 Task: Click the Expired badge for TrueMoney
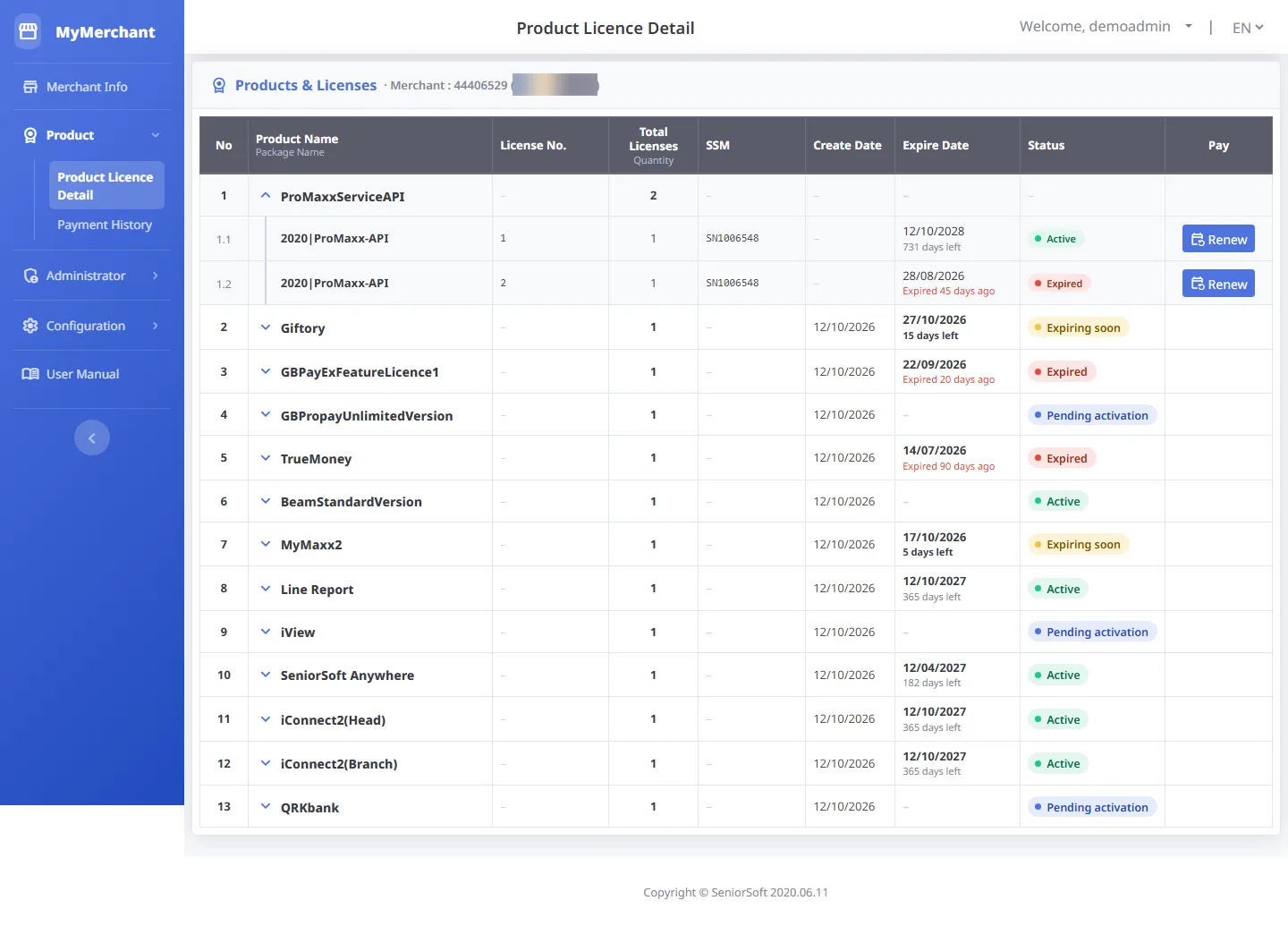(1062, 458)
